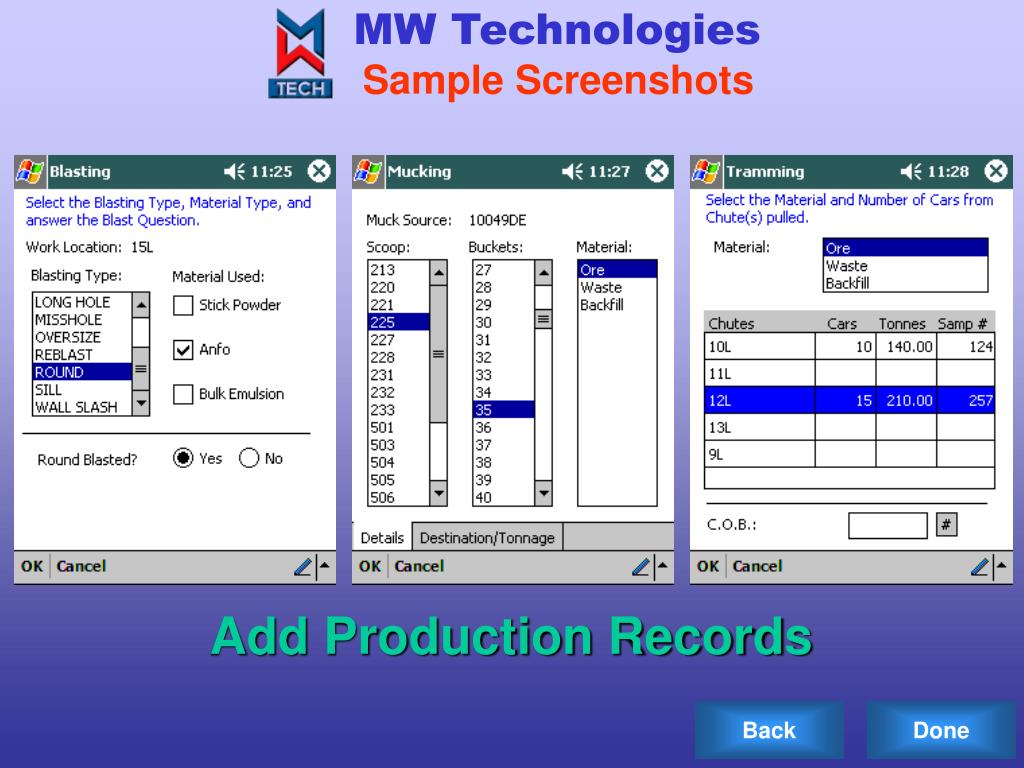
Task: Click OK in the Blasting window
Action: [32, 566]
